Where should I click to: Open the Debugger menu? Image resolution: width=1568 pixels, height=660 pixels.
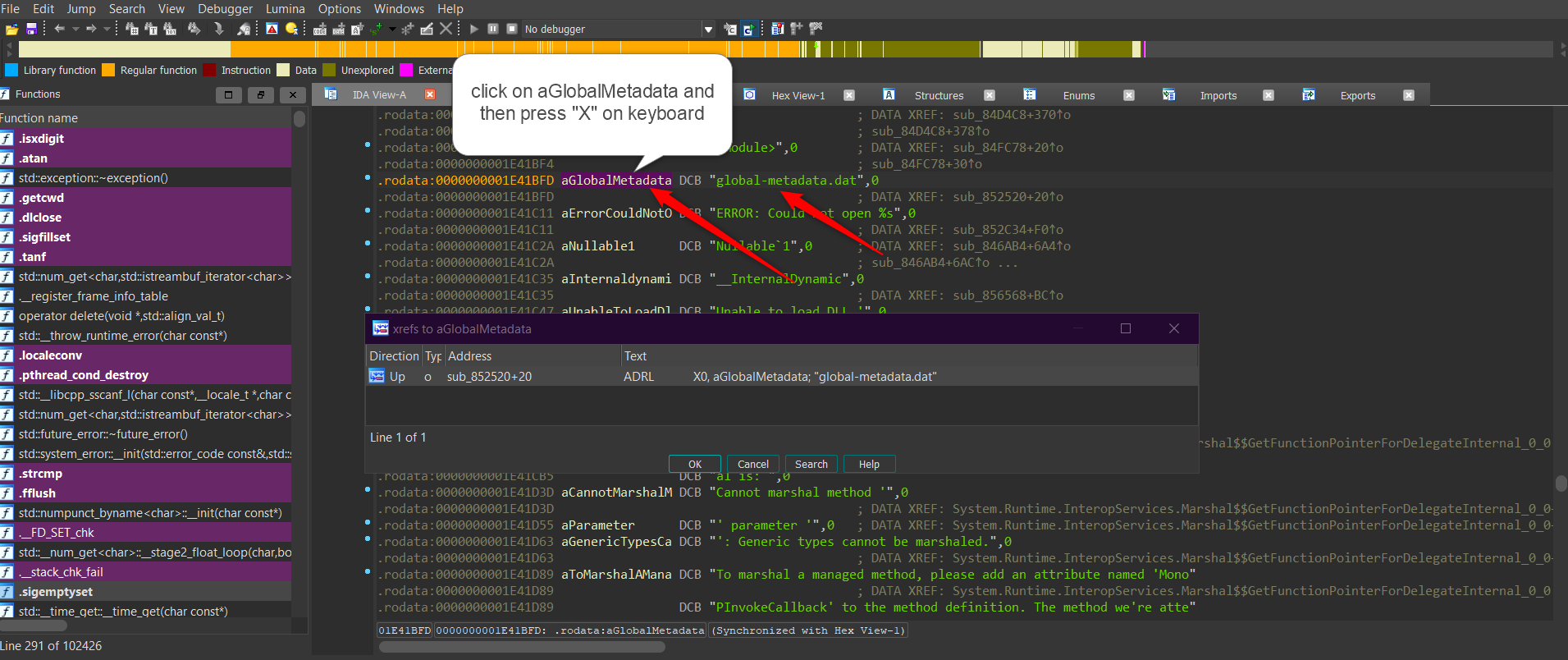pyautogui.click(x=225, y=8)
